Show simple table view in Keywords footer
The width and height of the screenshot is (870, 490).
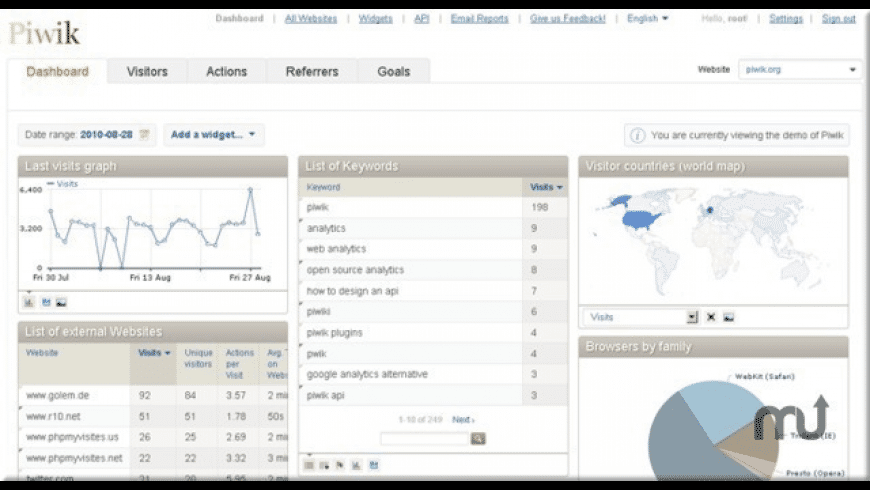309,465
